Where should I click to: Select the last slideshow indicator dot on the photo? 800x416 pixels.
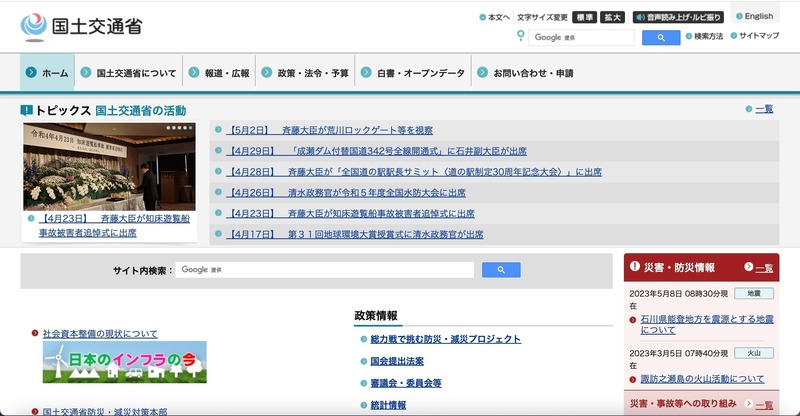click(x=190, y=128)
